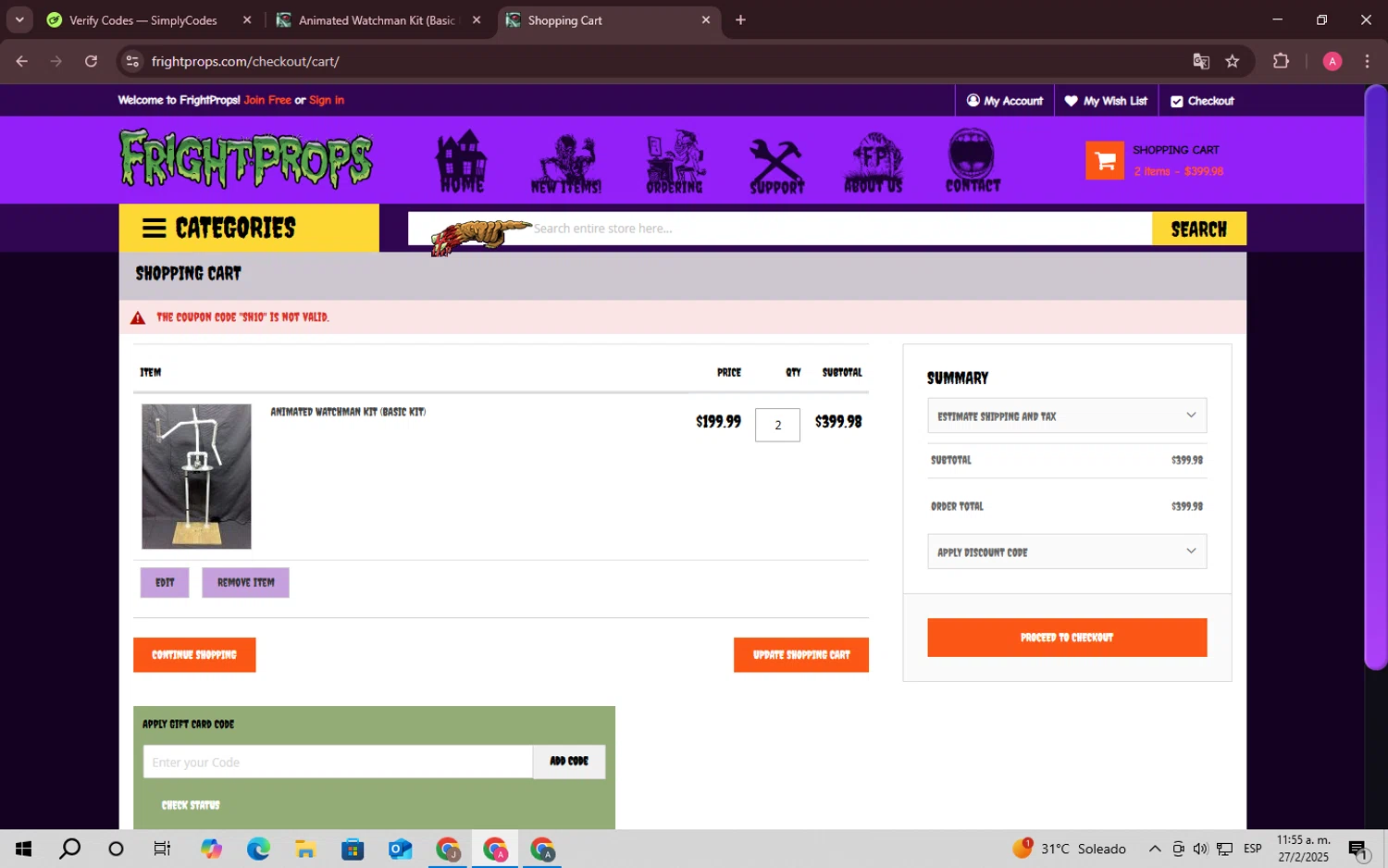Image resolution: width=1388 pixels, height=868 pixels.
Task: Click the address bar URL
Action: (245, 61)
